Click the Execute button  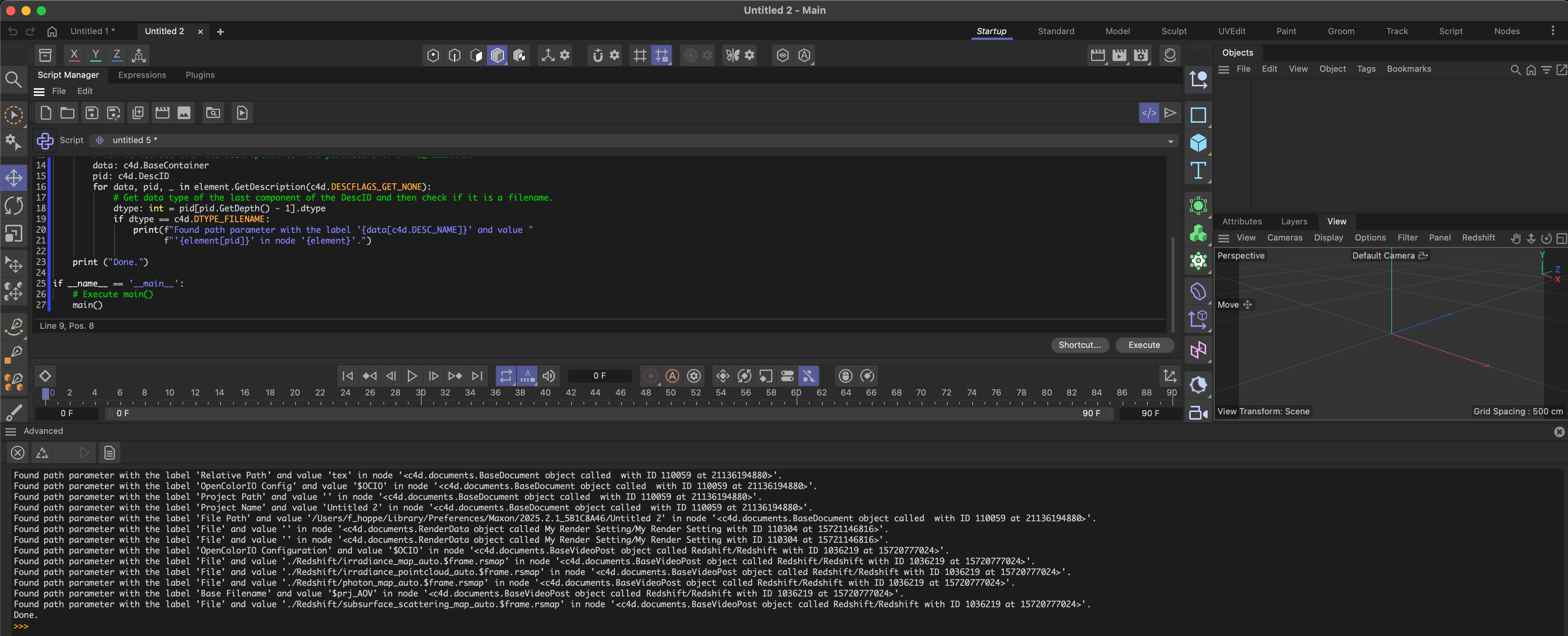pos(1144,345)
